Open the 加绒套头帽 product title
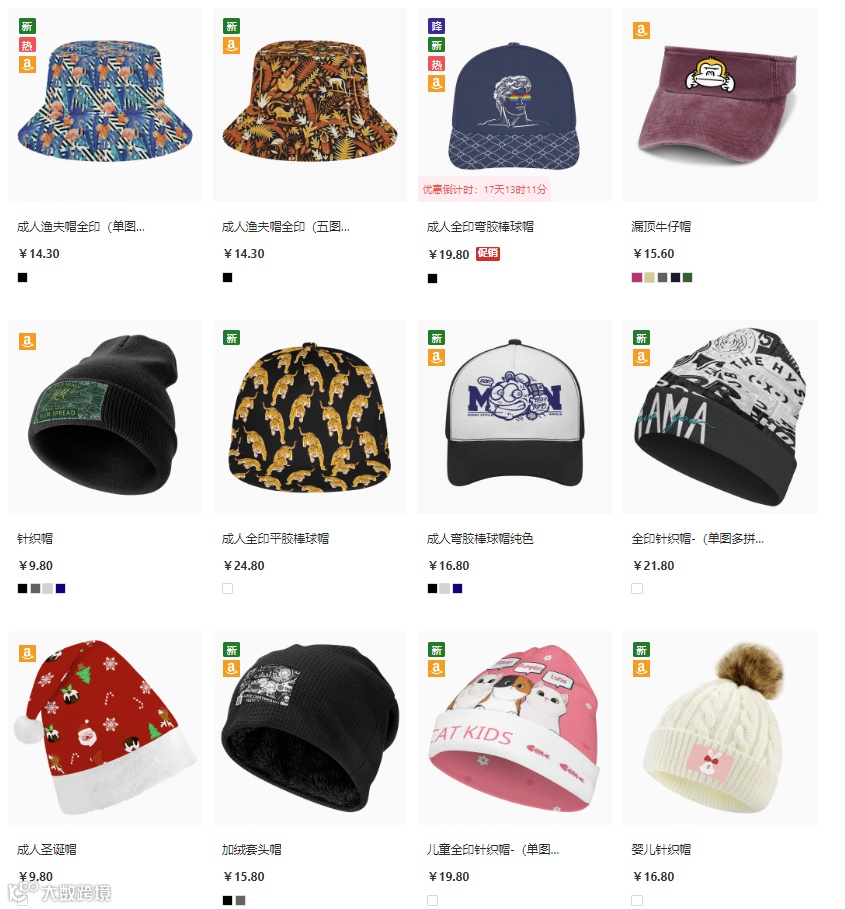 click(251, 850)
